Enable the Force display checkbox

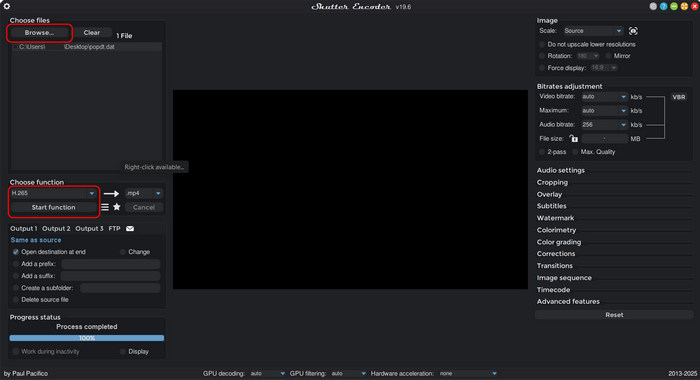(542, 68)
